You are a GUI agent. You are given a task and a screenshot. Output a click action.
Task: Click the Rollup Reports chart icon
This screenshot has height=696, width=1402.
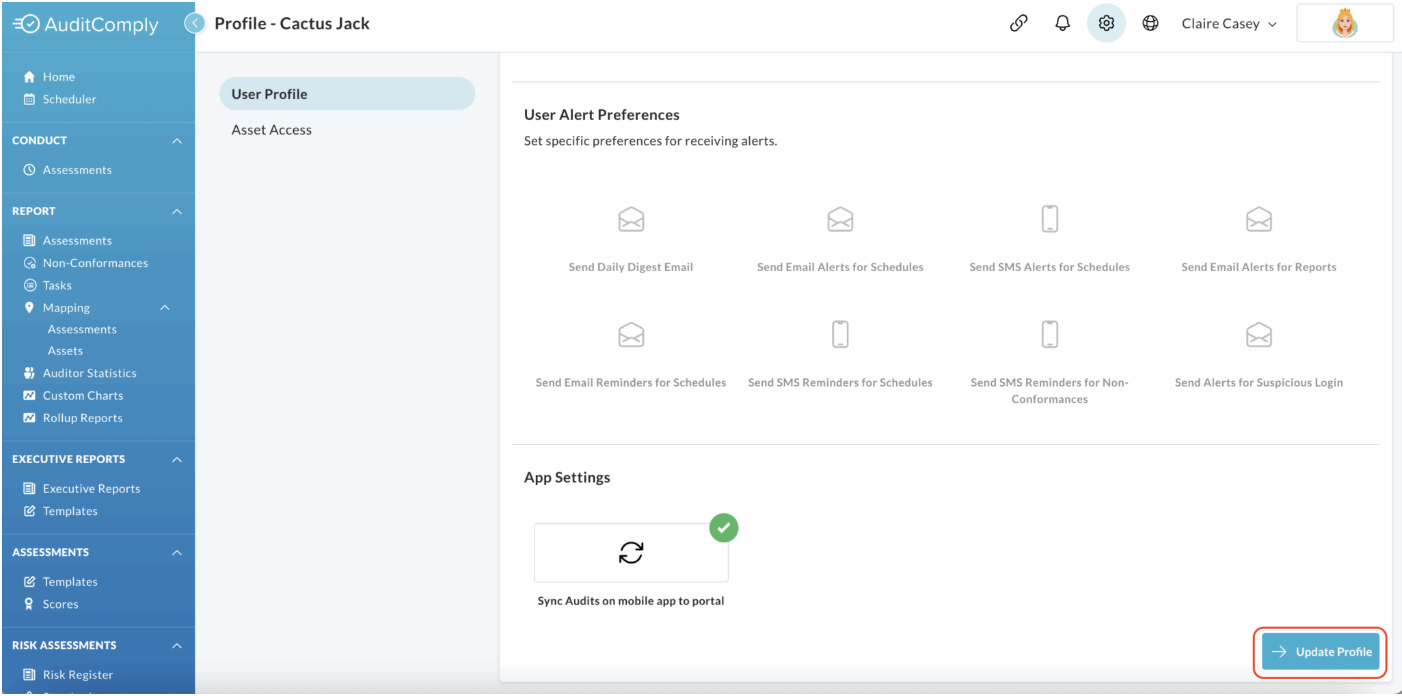(29, 418)
